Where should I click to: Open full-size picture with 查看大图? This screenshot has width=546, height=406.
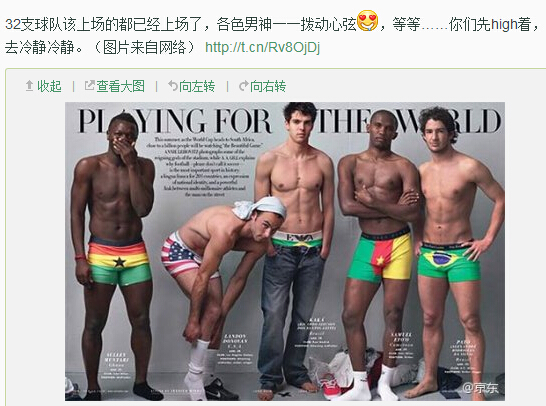click(120, 86)
